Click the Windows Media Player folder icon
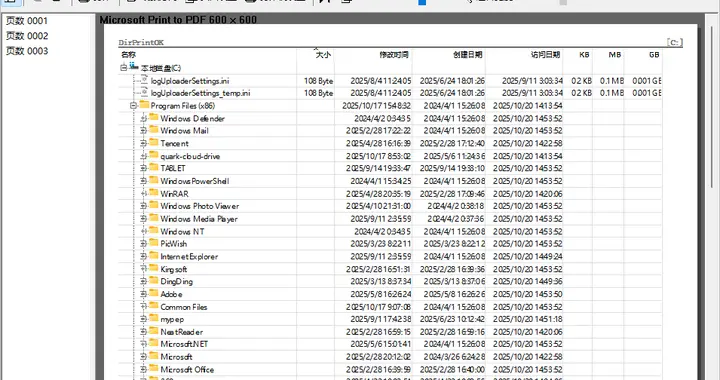This screenshot has height=380, width=720. pos(154,218)
